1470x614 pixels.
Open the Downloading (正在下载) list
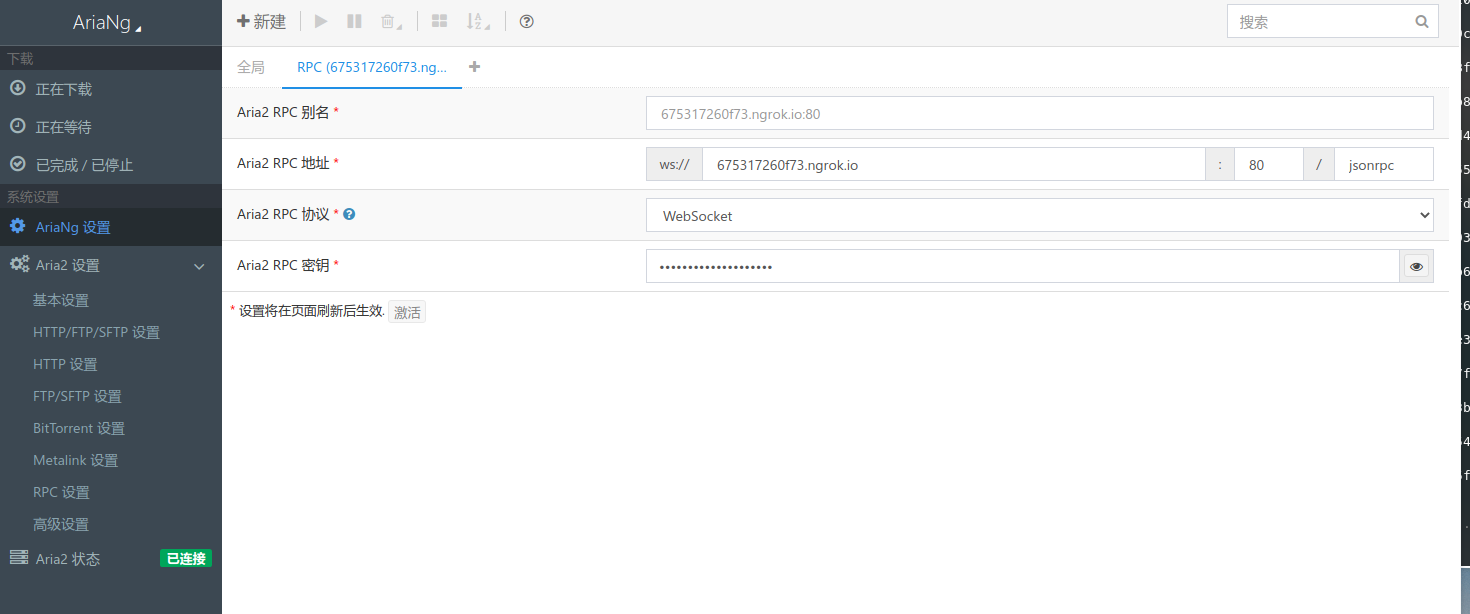110,89
